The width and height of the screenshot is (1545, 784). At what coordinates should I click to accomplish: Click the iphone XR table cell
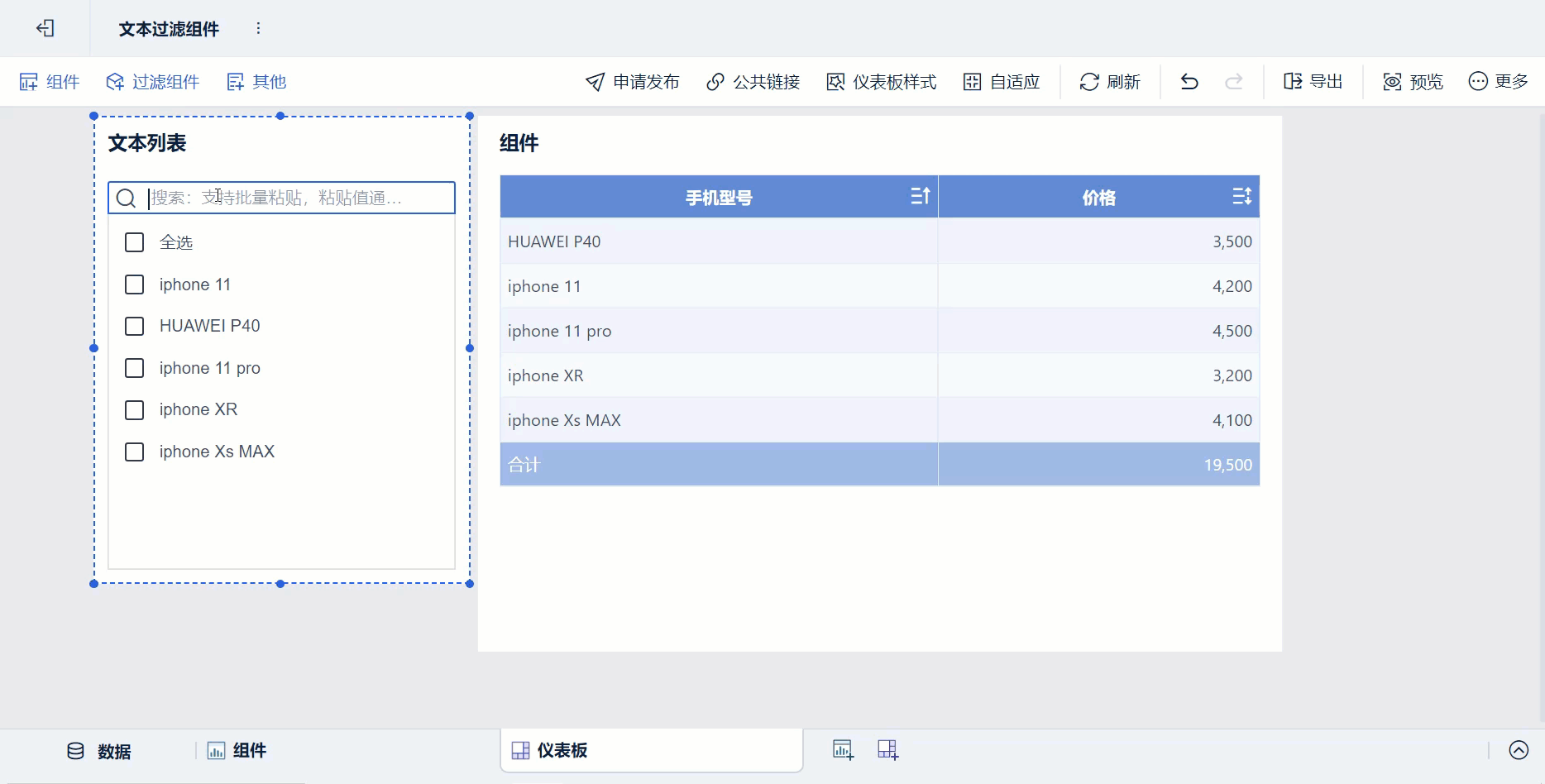719,375
